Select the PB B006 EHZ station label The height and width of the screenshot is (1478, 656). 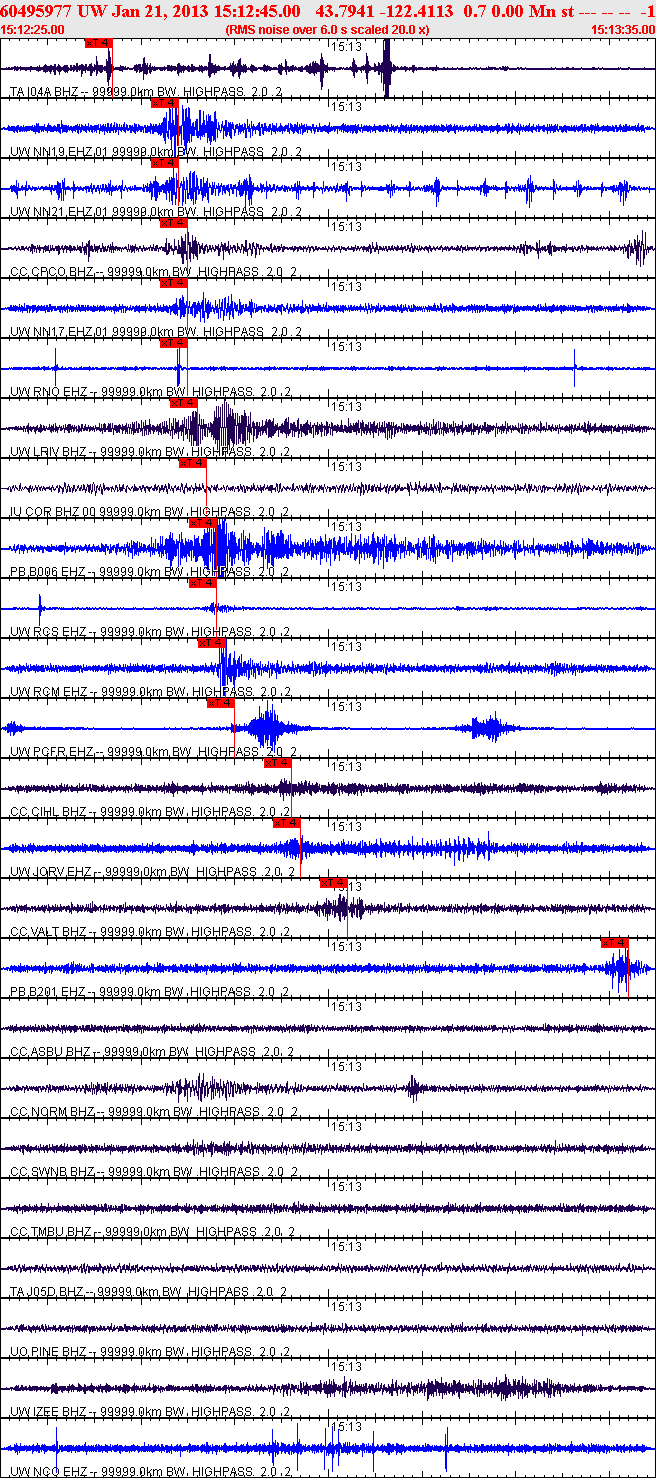150,572
